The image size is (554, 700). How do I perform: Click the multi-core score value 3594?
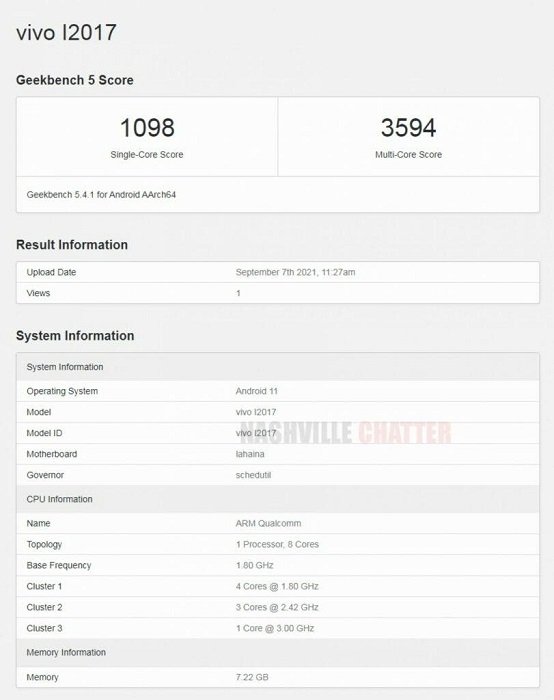click(408, 128)
